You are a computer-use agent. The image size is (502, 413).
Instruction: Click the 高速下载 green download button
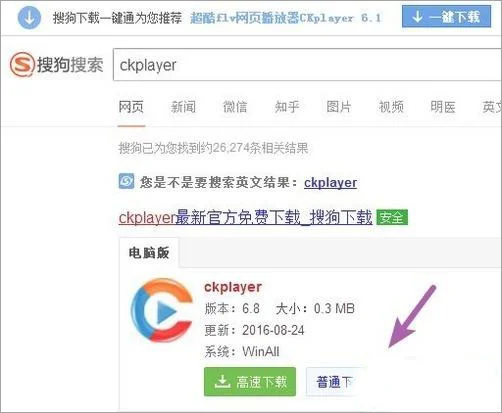250,382
